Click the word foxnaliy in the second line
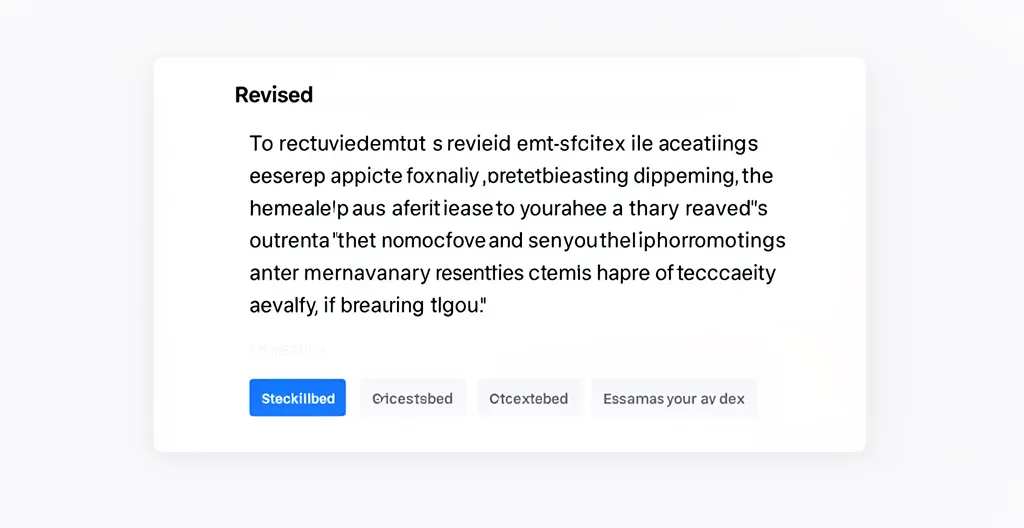The image size is (1024, 528). [x=443, y=177]
